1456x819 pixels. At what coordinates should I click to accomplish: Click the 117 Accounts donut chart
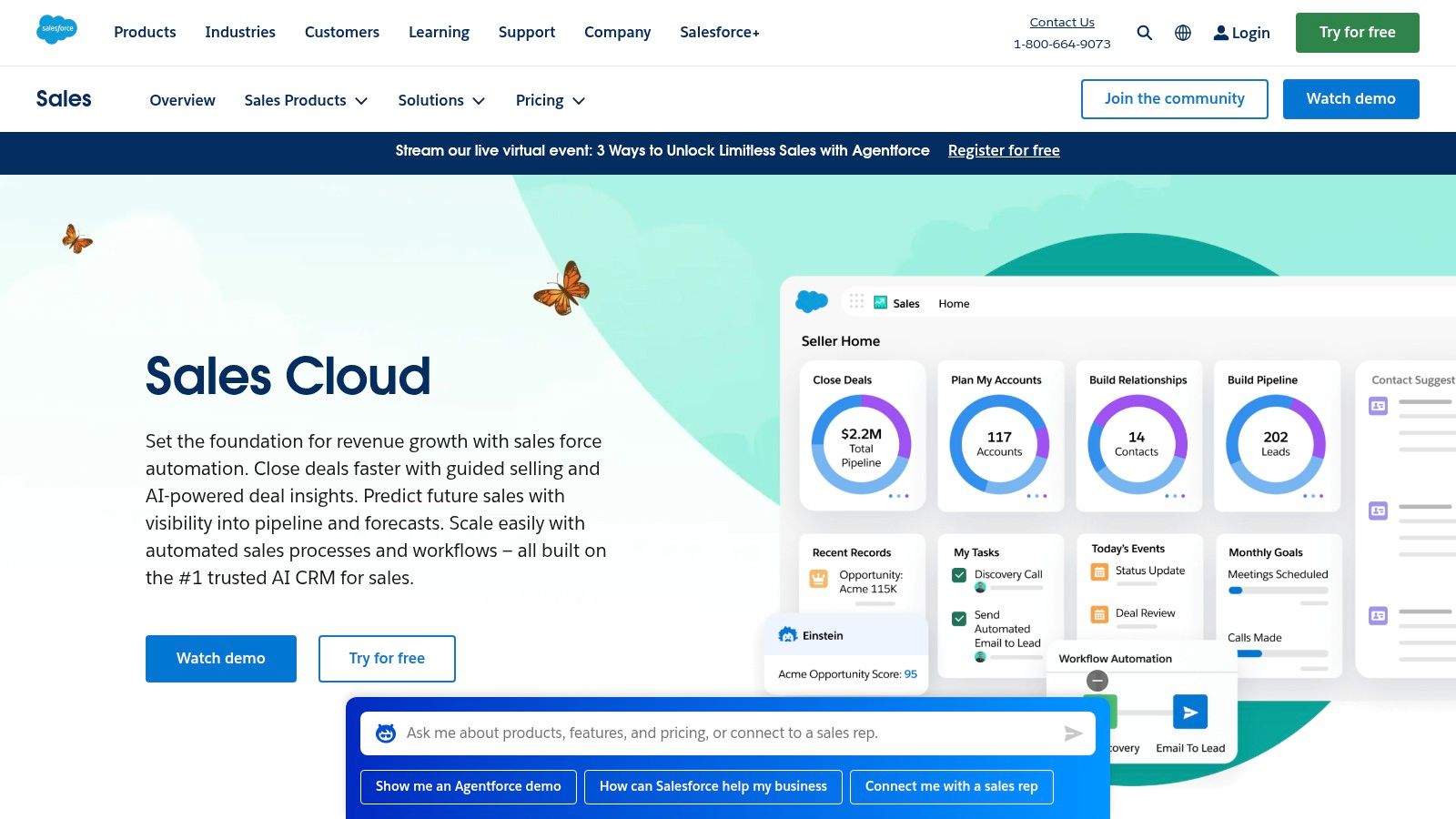click(x=999, y=445)
